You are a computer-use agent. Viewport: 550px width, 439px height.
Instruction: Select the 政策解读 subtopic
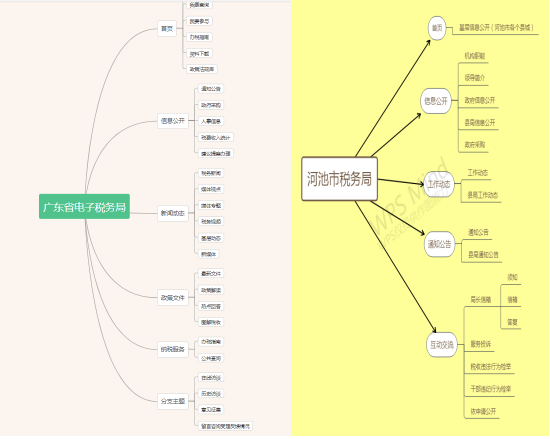[x=211, y=290]
